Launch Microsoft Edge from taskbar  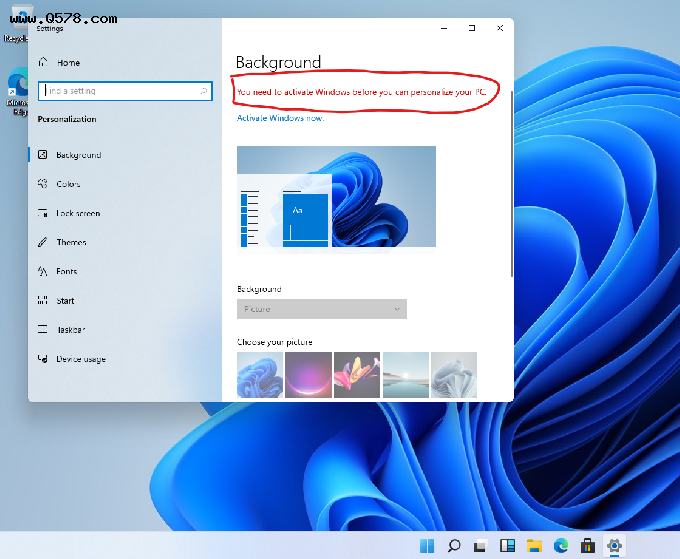[561, 546]
